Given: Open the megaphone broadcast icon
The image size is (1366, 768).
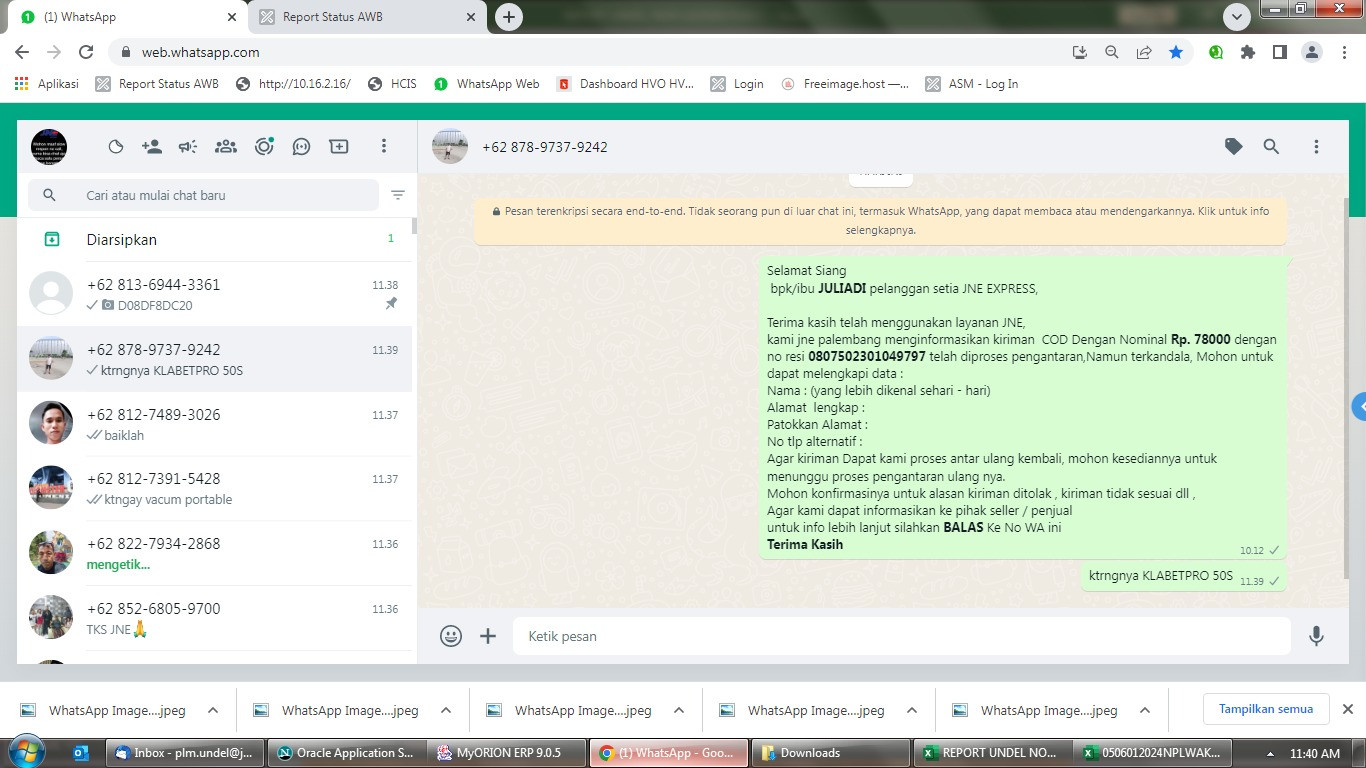Looking at the screenshot, I should tap(188, 147).
